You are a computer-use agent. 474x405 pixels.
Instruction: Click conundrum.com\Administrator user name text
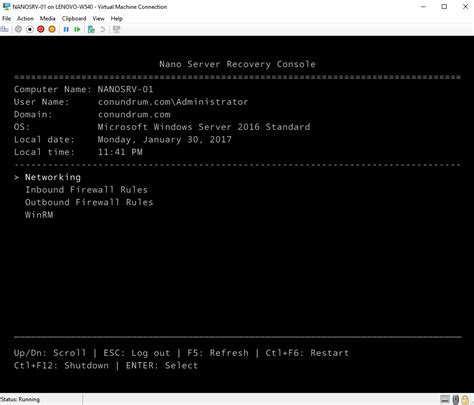(x=173, y=102)
